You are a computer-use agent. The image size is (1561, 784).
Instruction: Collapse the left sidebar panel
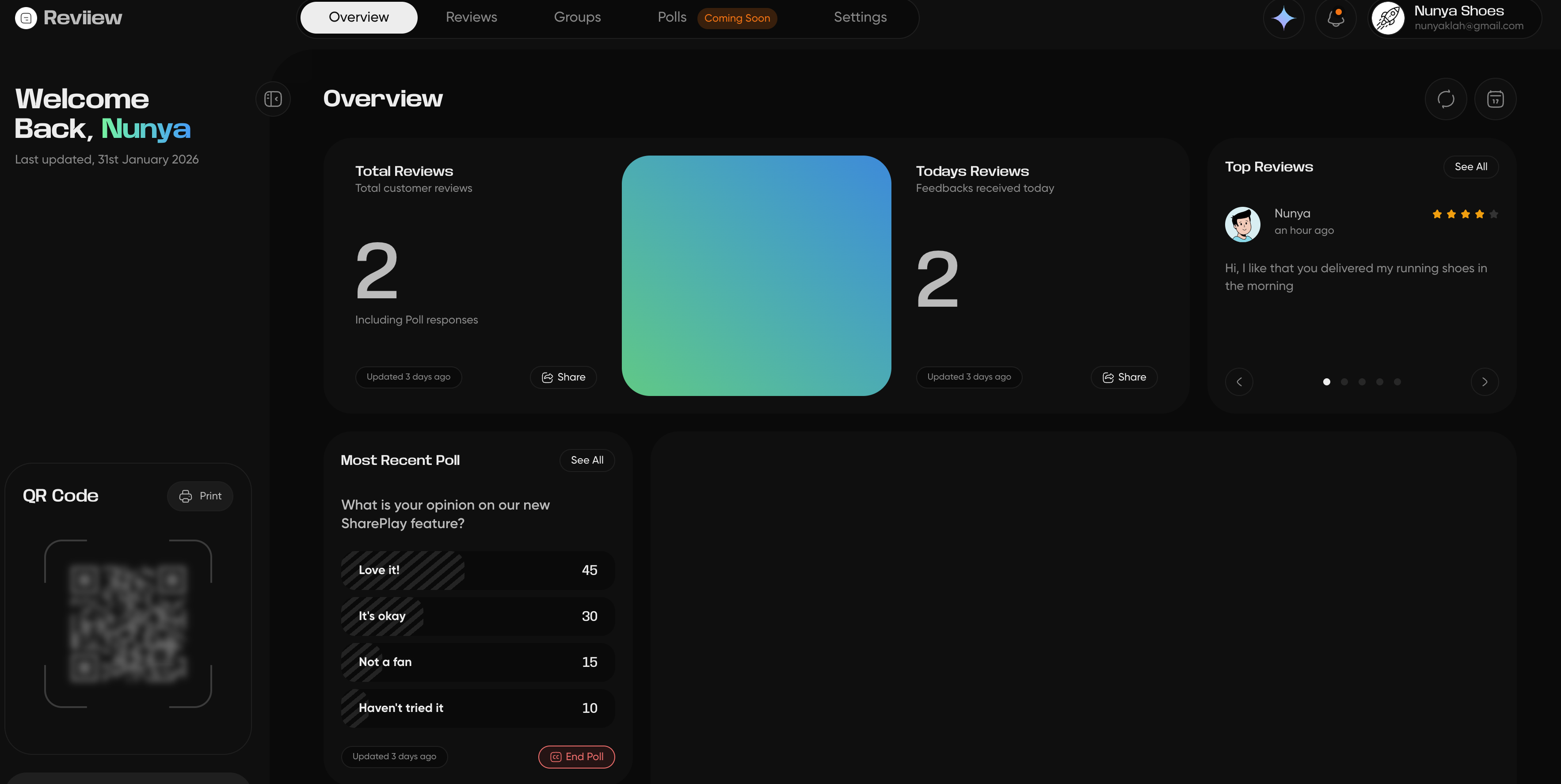click(x=273, y=99)
